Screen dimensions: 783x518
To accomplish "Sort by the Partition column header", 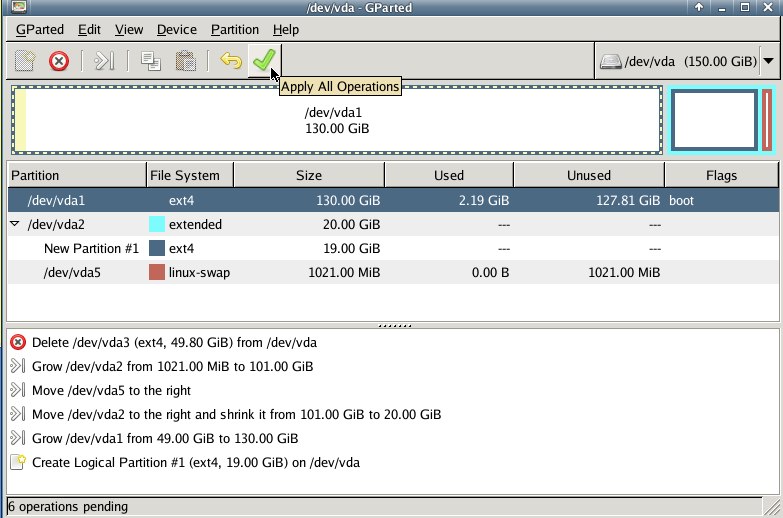I will [76, 175].
